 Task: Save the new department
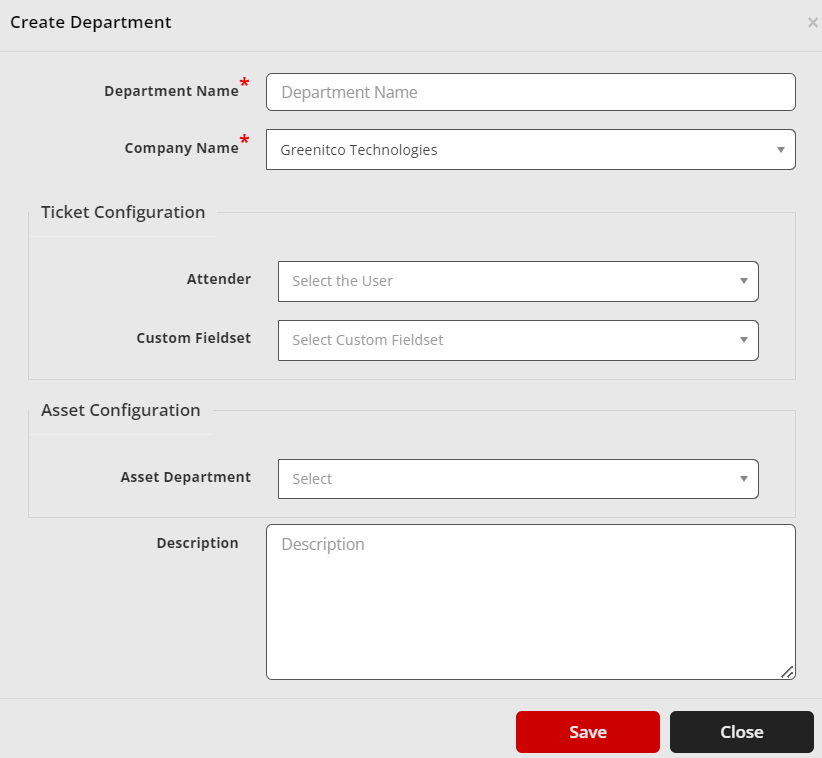click(x=587, y=731)
